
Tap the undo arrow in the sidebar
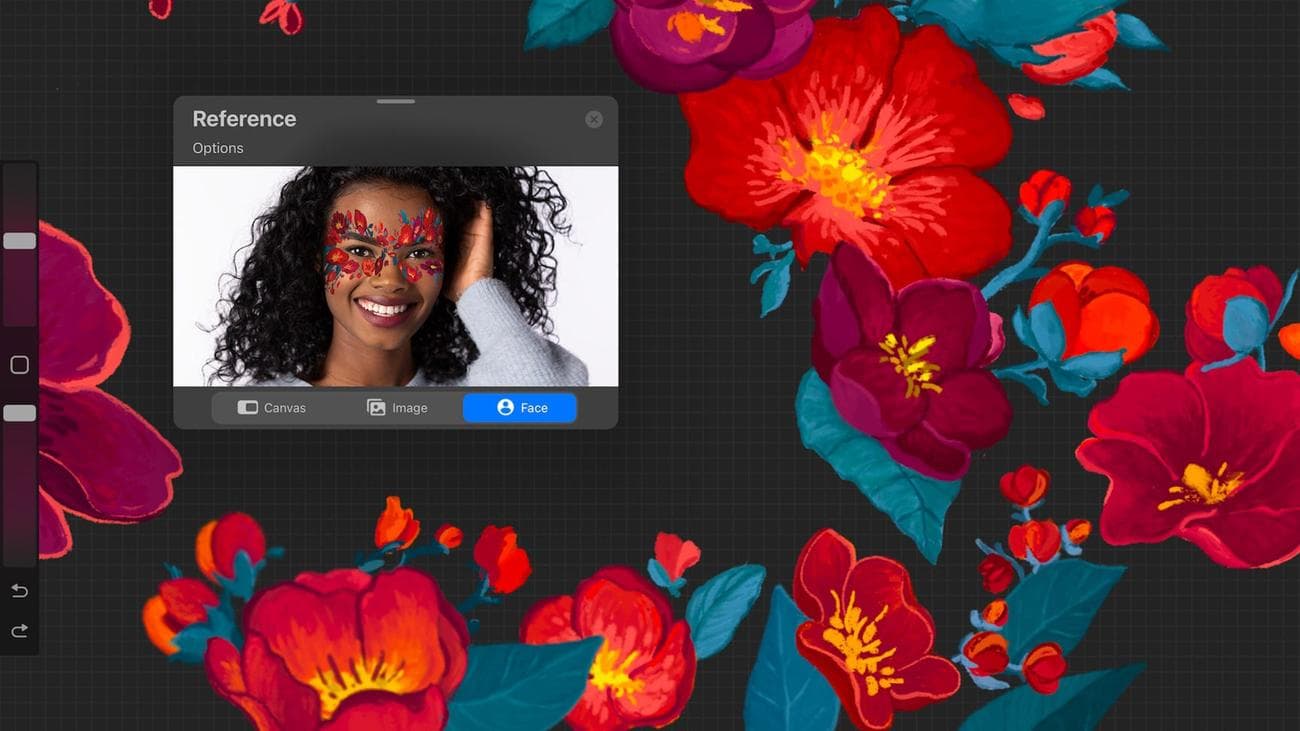pyautogui.click(x=19, y=591)
